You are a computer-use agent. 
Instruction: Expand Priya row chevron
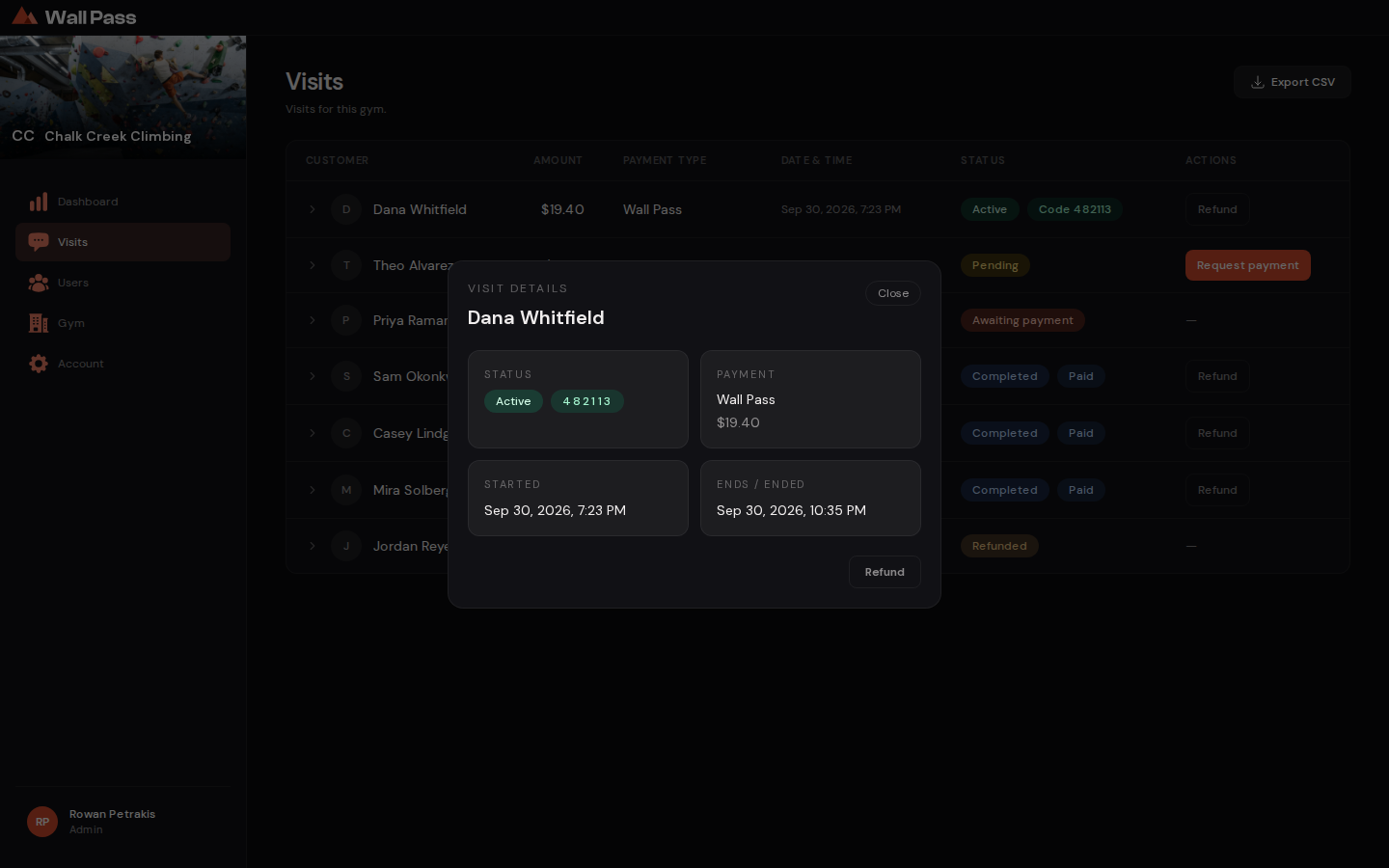click(x=313, y=320)
